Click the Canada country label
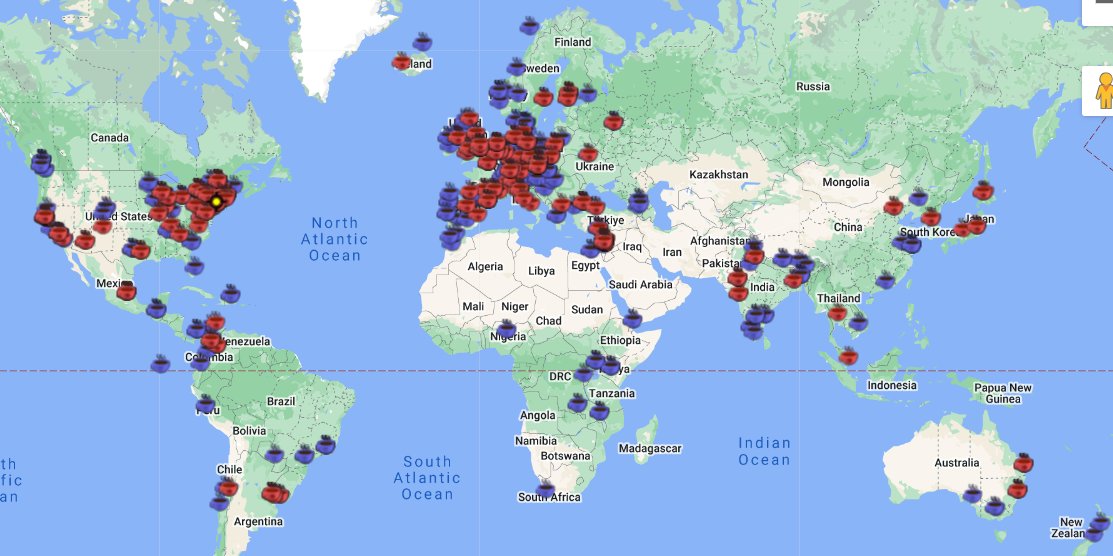 coord(109,137)
